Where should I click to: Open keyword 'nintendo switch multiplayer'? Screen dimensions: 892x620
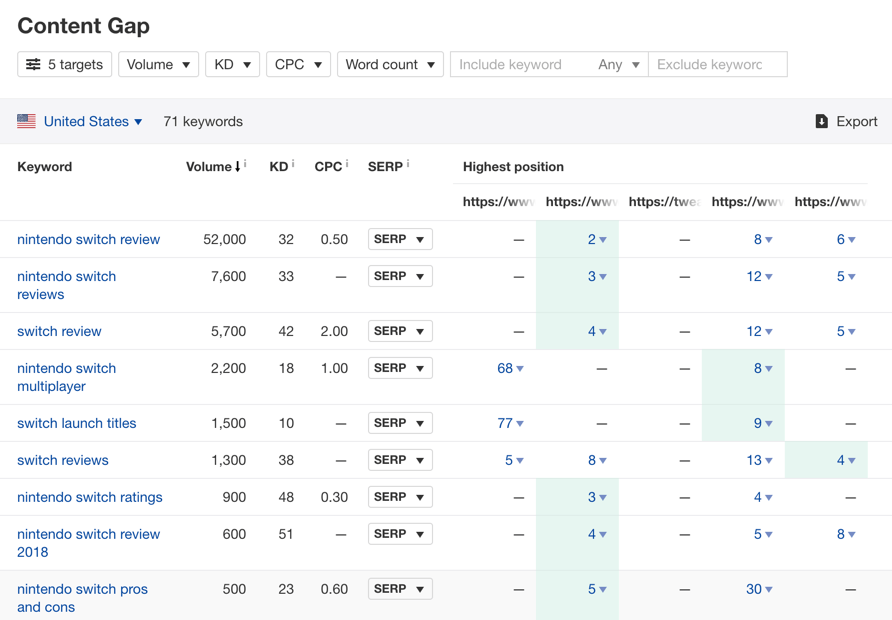pyautogui.click(x=67, y=377)
